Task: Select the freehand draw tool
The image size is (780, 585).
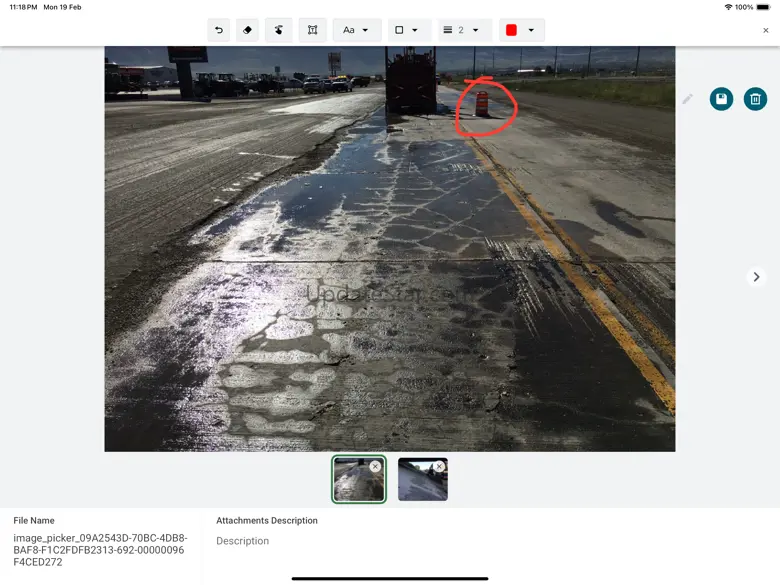Action: 279,30
